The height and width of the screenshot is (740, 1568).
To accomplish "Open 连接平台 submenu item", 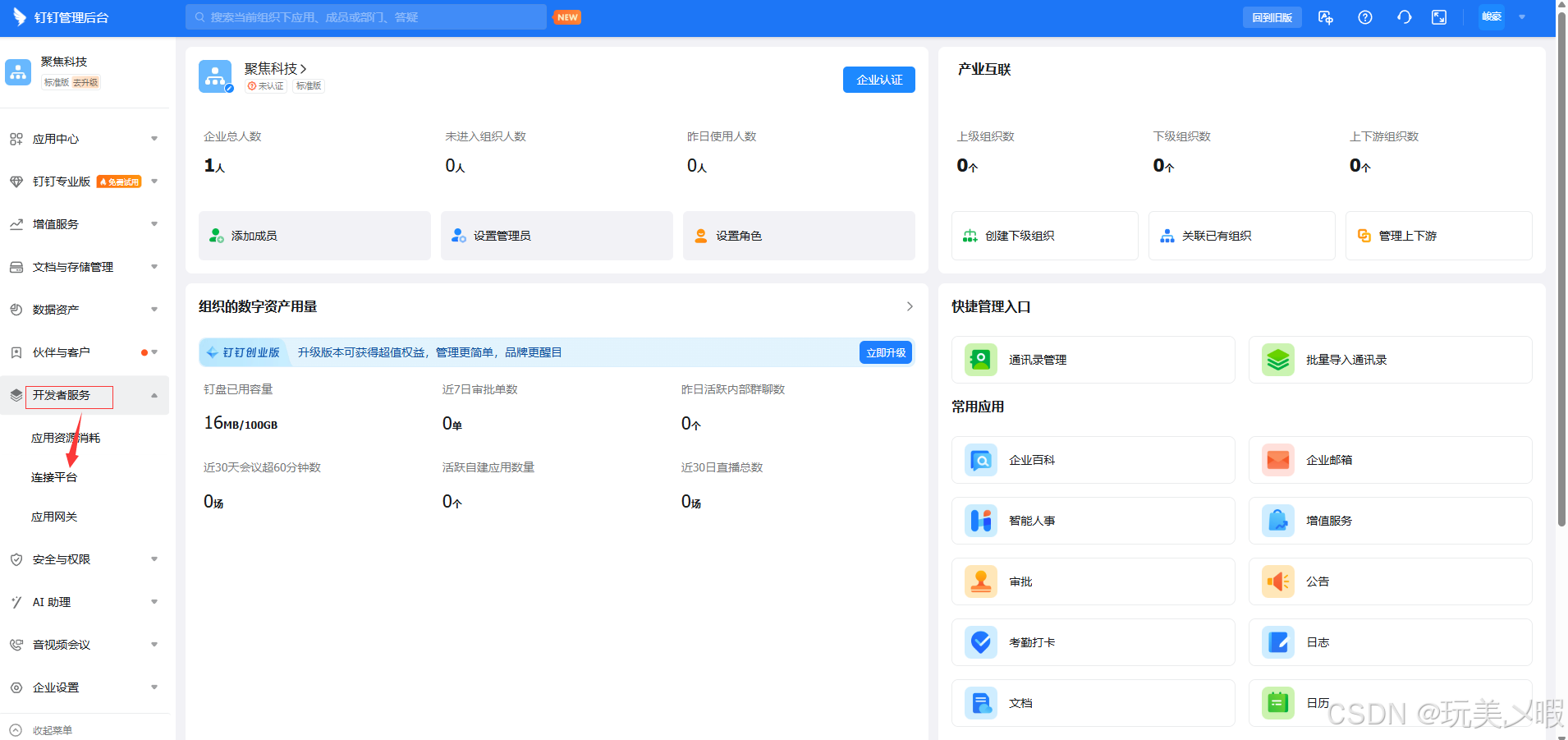I will [54, 477].
